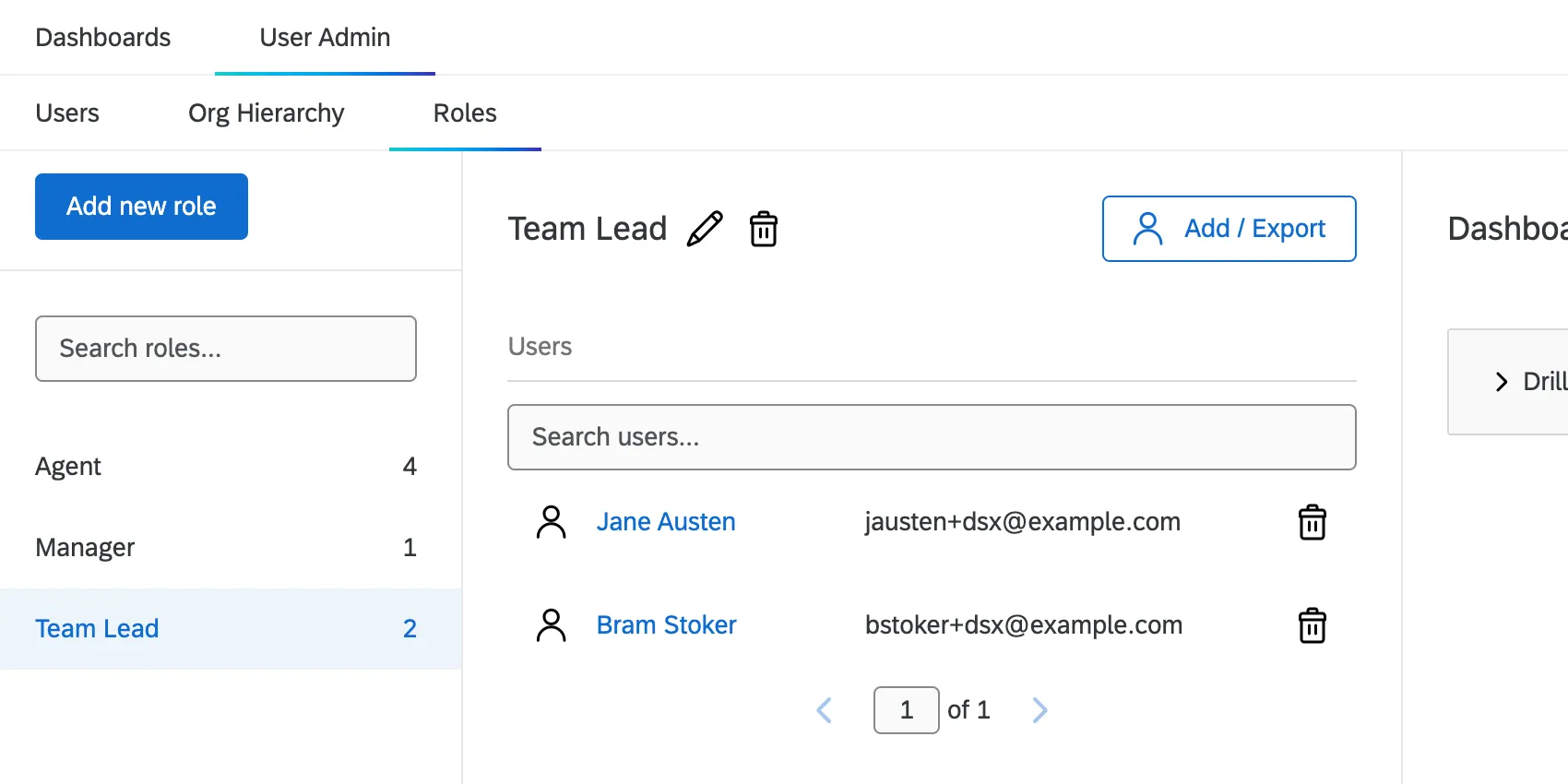Screen dimensions: 1568x784
Task: Open the Users sub-tab
Action: (67, 113)
